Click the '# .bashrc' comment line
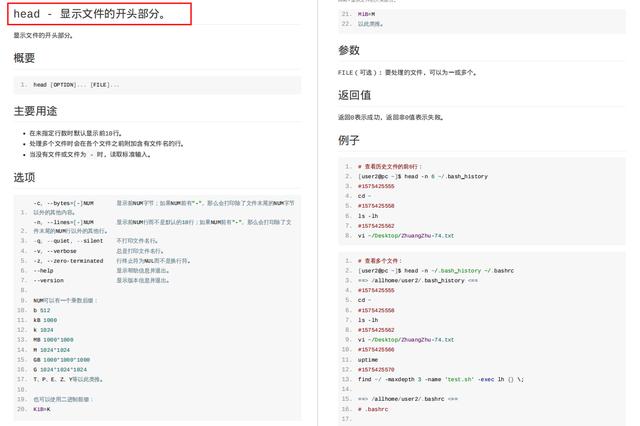Image resolution: width=640 pixels, height=426 pixels. (x=373, y=409)
